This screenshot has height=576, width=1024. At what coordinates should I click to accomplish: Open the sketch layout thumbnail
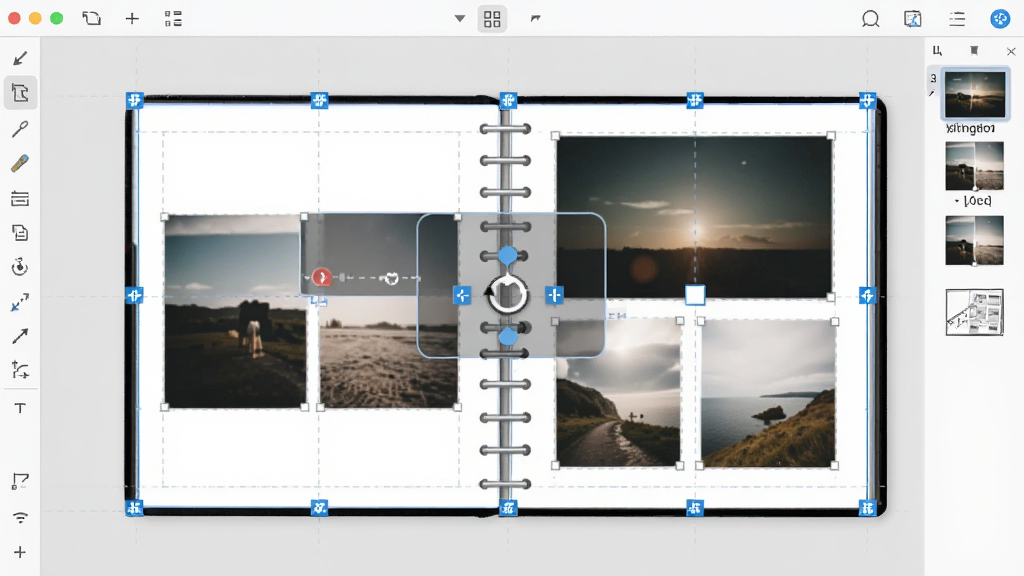(974, 312)
